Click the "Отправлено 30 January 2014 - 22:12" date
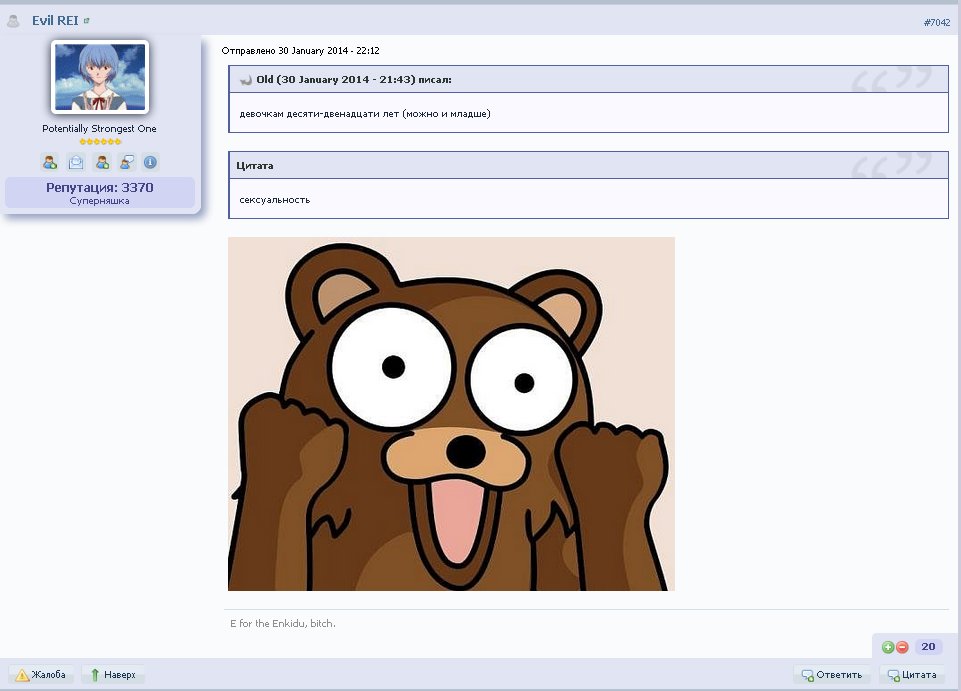Screen dimensions: 961x691 pyautogui.click(x=300, y=51)
